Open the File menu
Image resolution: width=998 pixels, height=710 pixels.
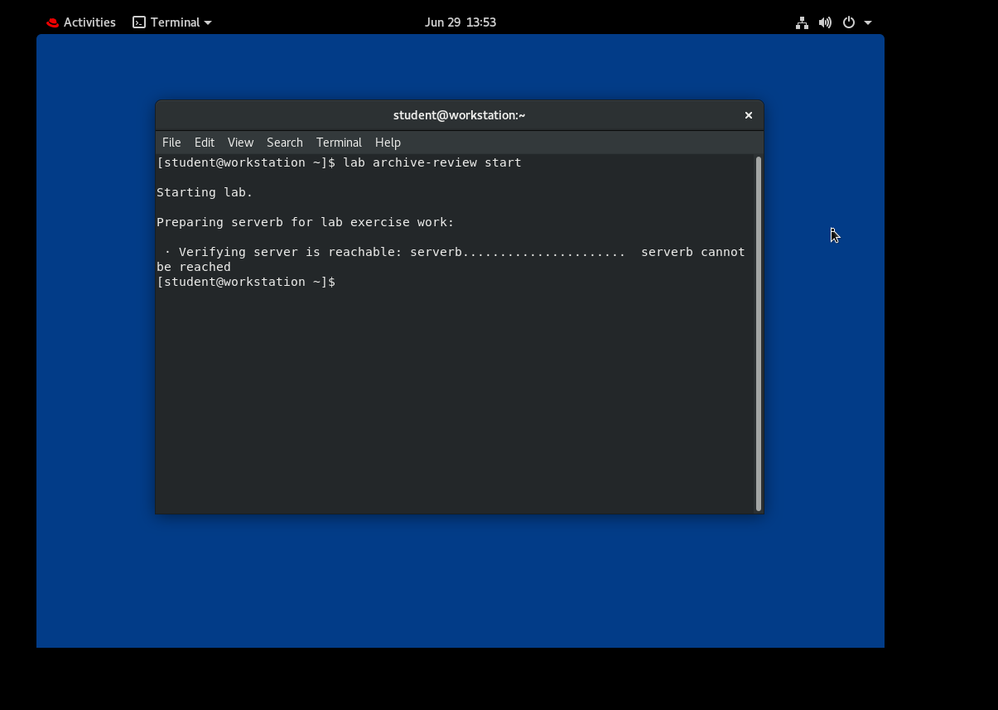coord(171,142)
